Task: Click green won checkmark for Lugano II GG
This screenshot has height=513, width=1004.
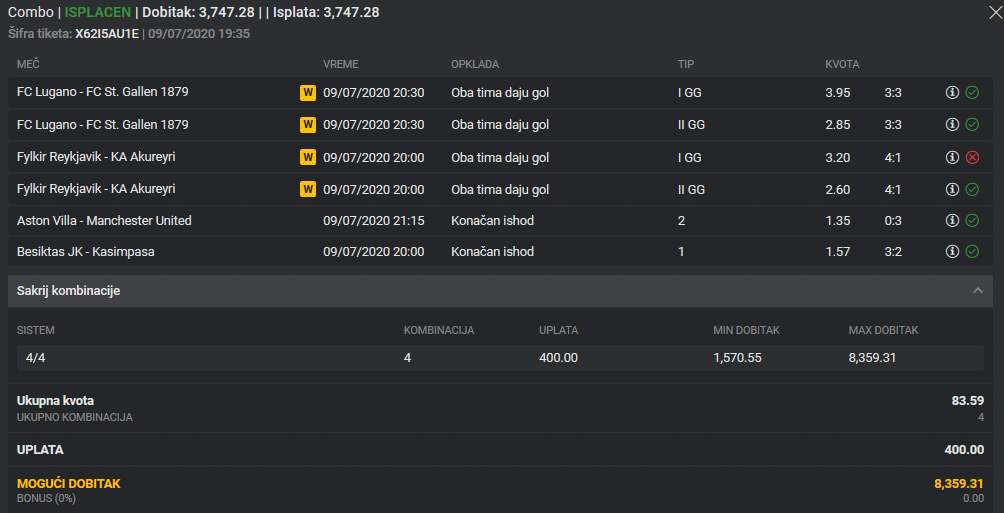Action: 972,124
